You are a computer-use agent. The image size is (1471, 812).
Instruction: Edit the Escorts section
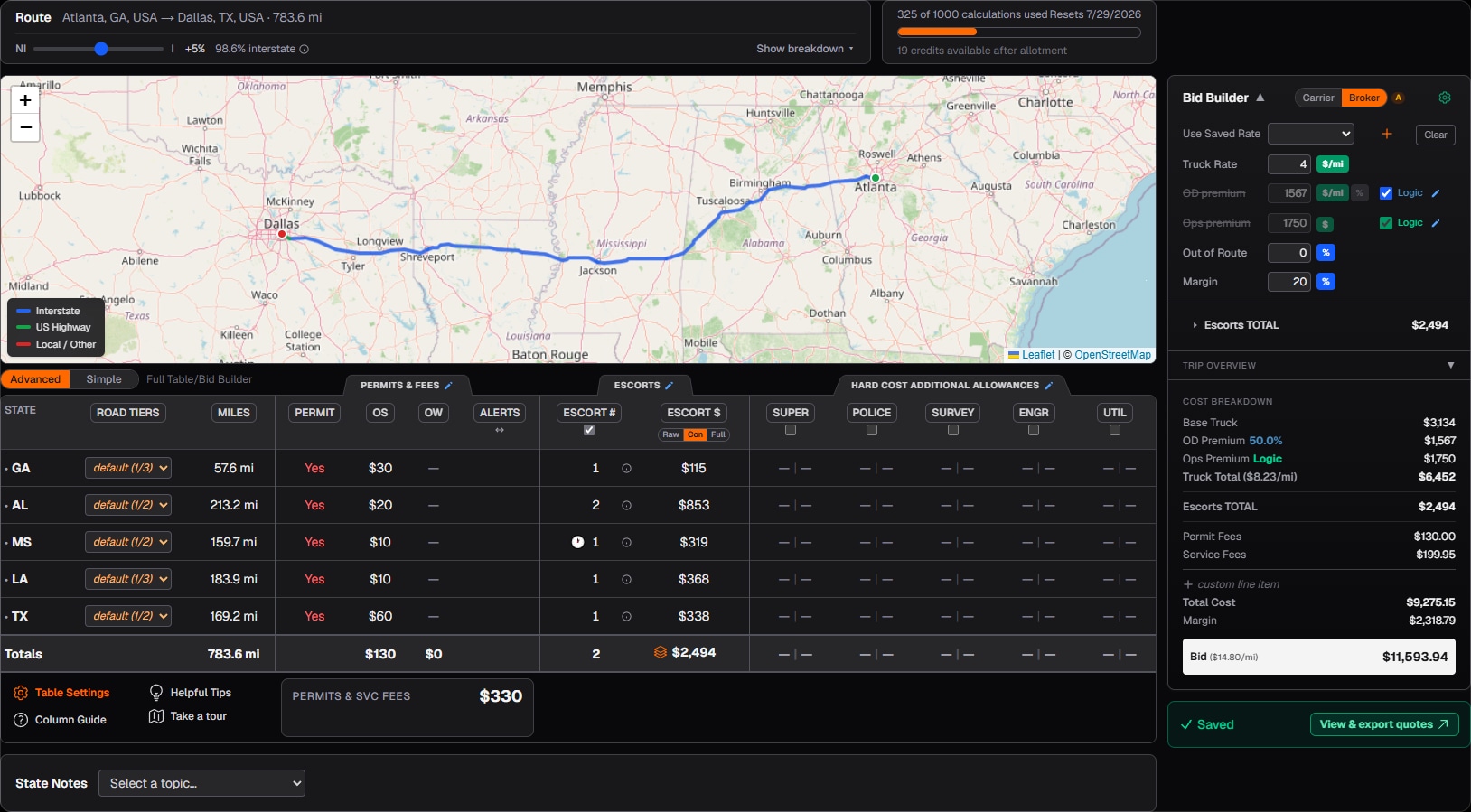[669, 386]
